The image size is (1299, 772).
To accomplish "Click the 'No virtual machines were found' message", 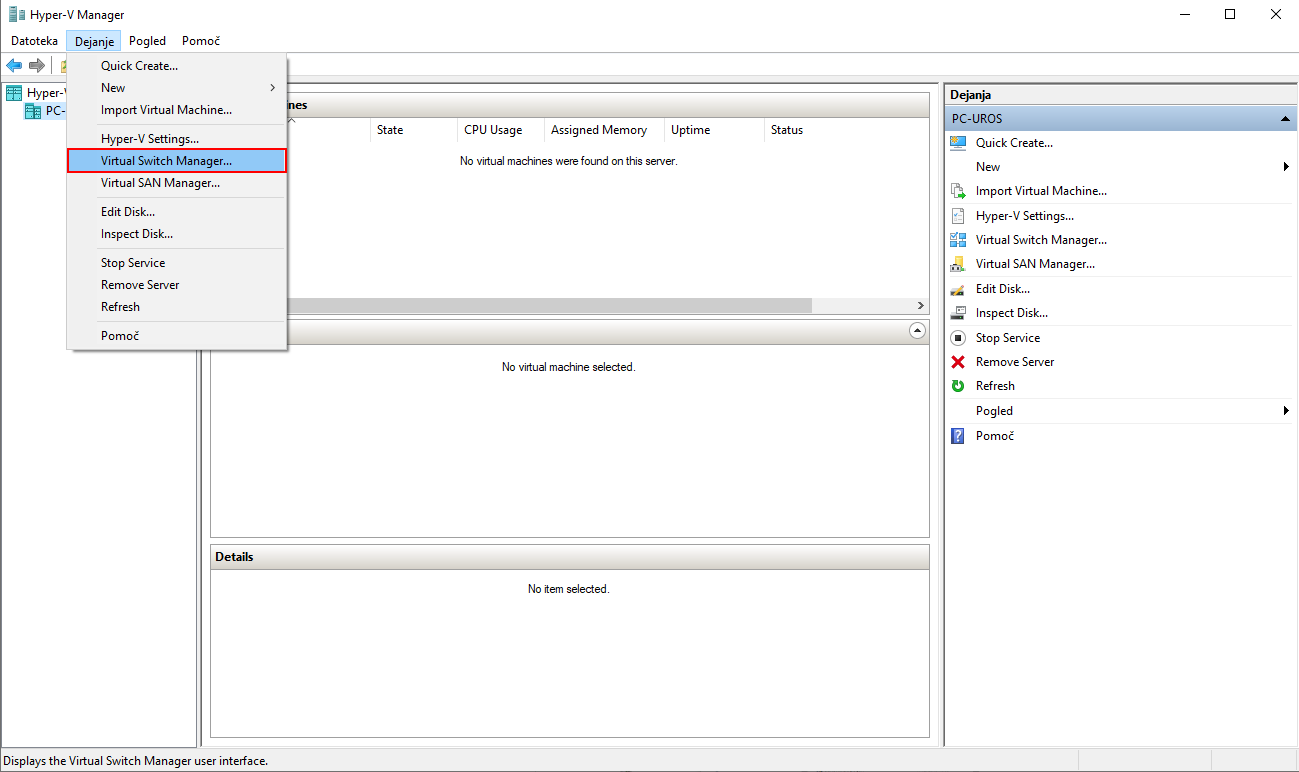I will [568, 161].
